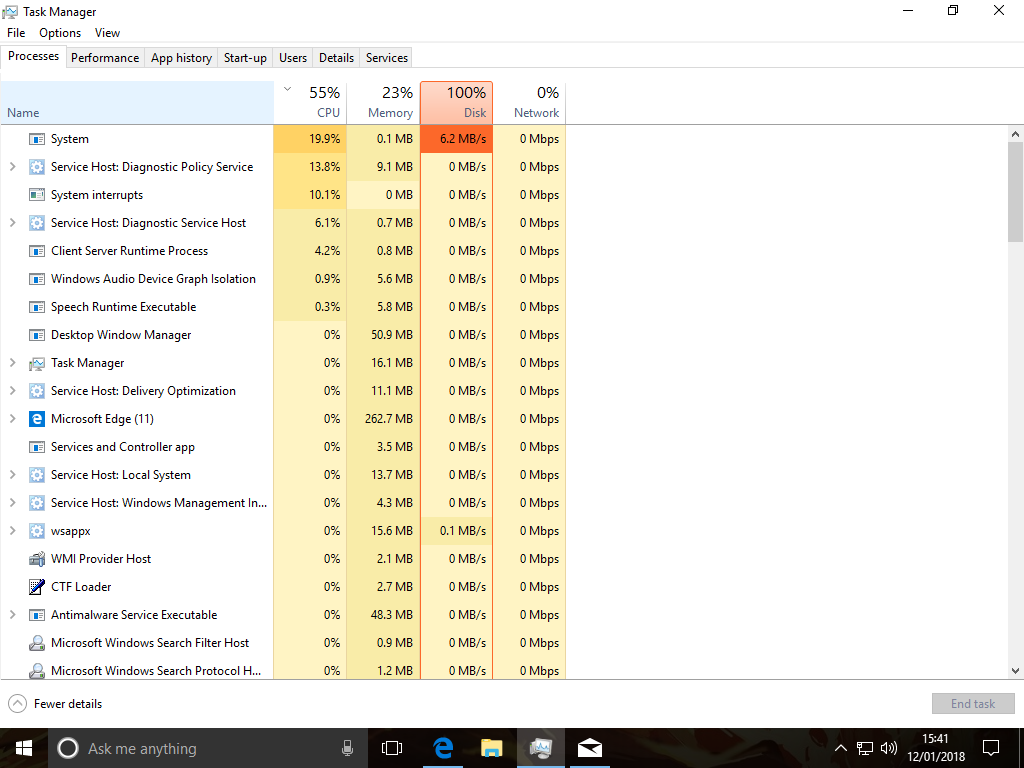Click the WMI Provider Host icon
Image resolution: width=1024 pixels, height=768 pixels.
pos(37,559)
